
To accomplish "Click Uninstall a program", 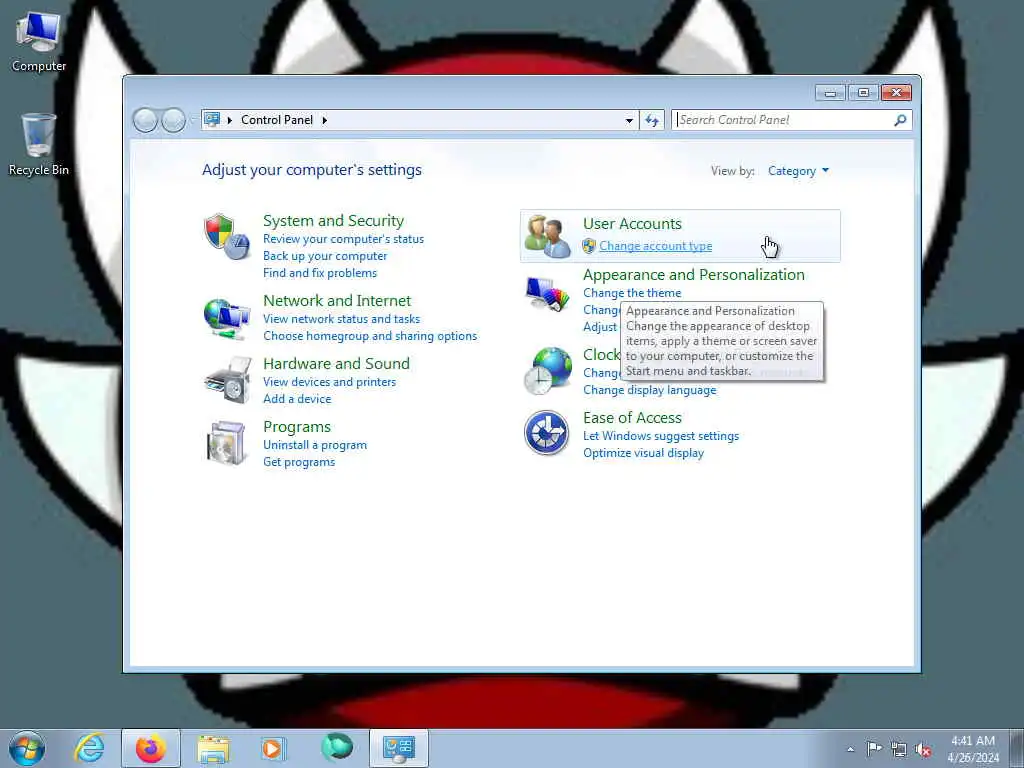I will pyautogui.click(x=315, y=445).
